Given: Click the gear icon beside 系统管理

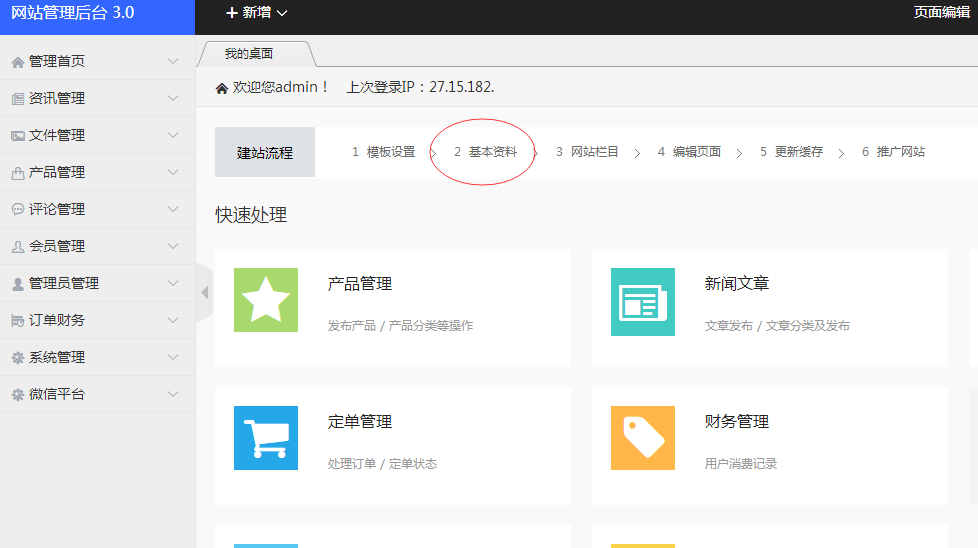Looking at the screenshot, I should [x=17, y=357].
